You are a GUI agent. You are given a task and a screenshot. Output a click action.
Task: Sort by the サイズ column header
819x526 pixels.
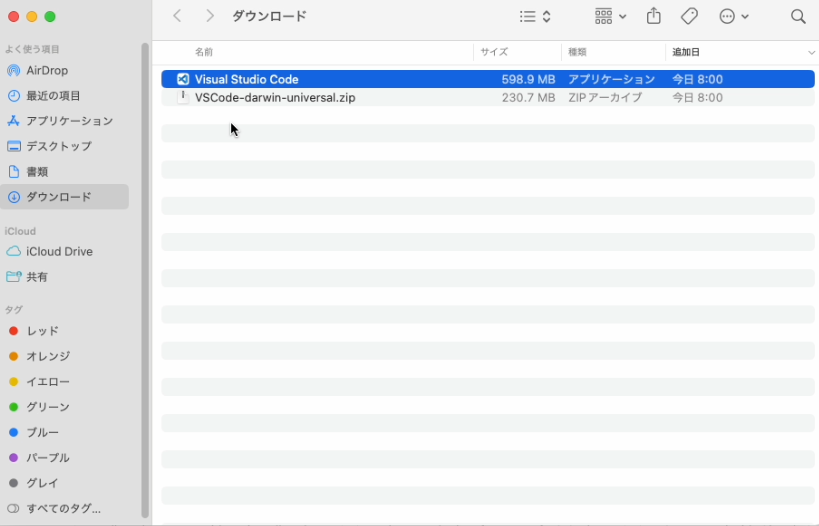tap(494, 52)
